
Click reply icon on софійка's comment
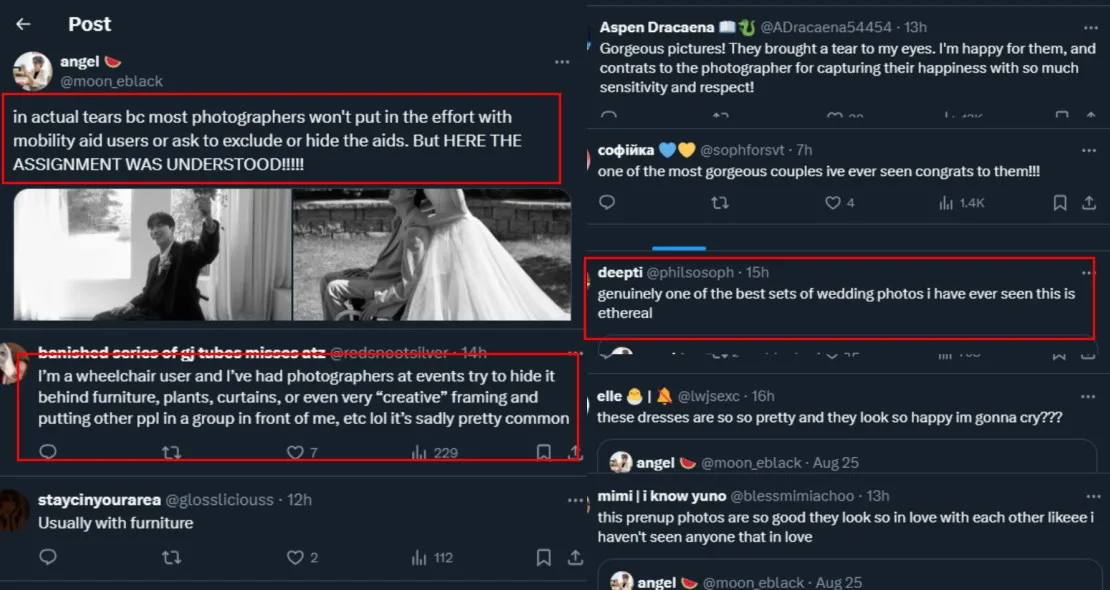(606, 203)
